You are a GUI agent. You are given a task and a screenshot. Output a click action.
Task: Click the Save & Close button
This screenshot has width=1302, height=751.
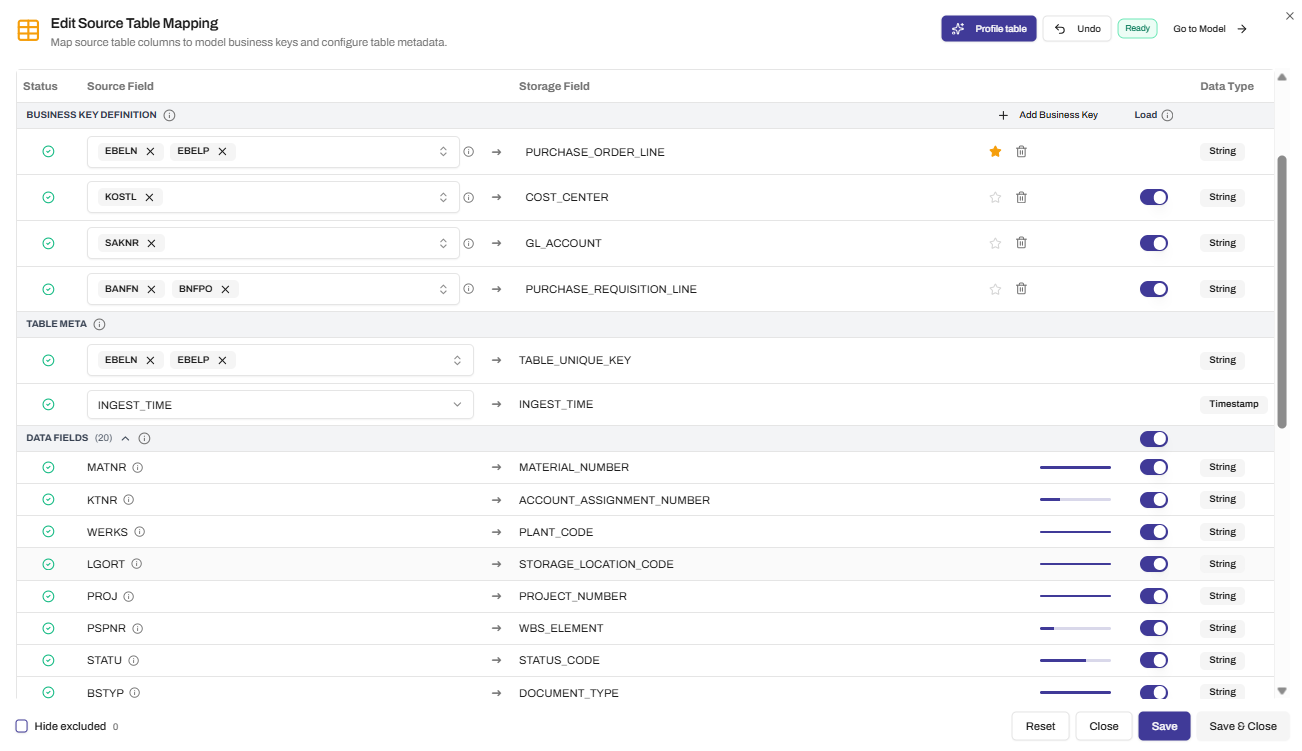click(1243, 726)
